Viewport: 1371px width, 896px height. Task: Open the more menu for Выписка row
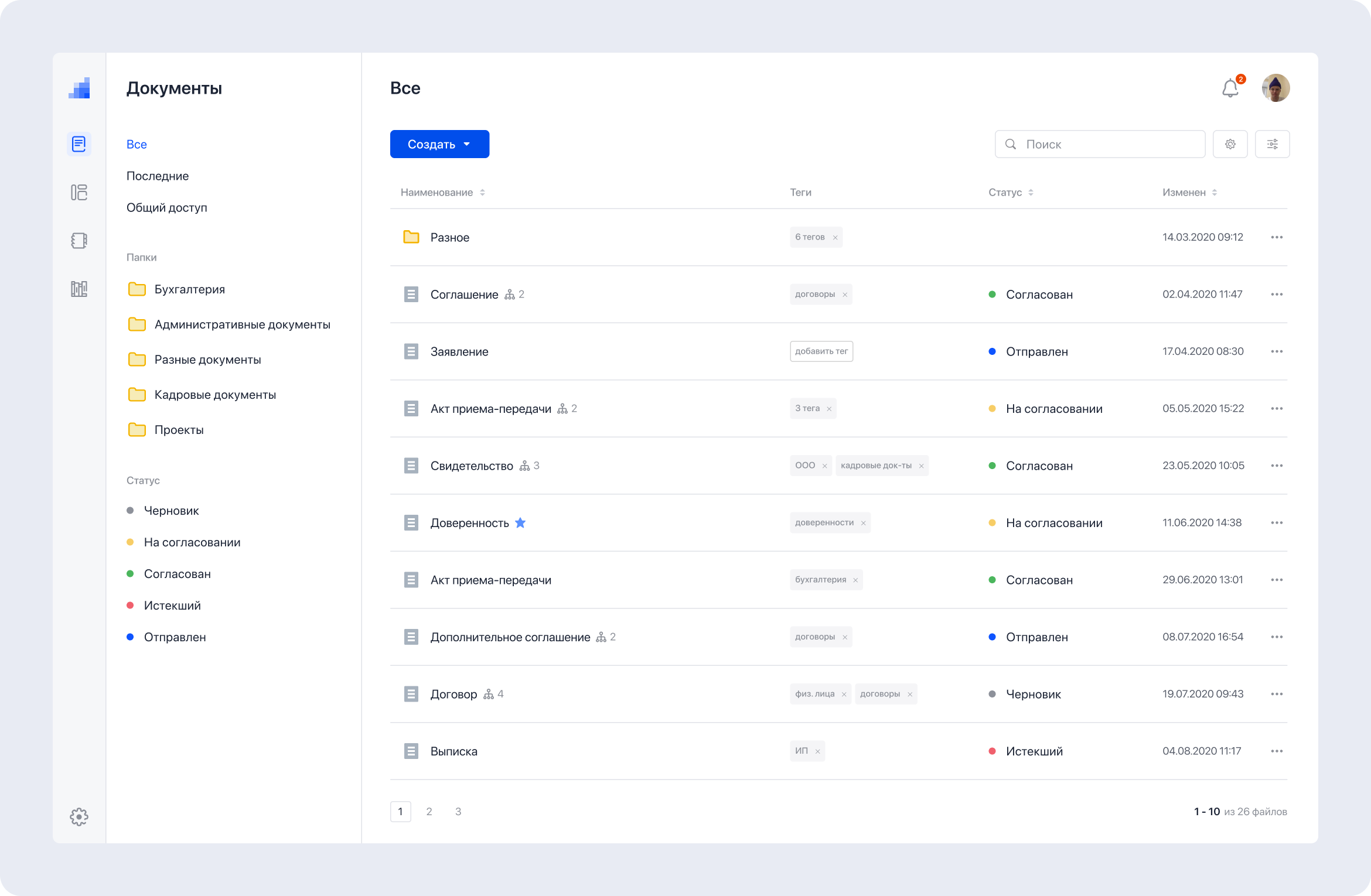(x=1277, y=751)
